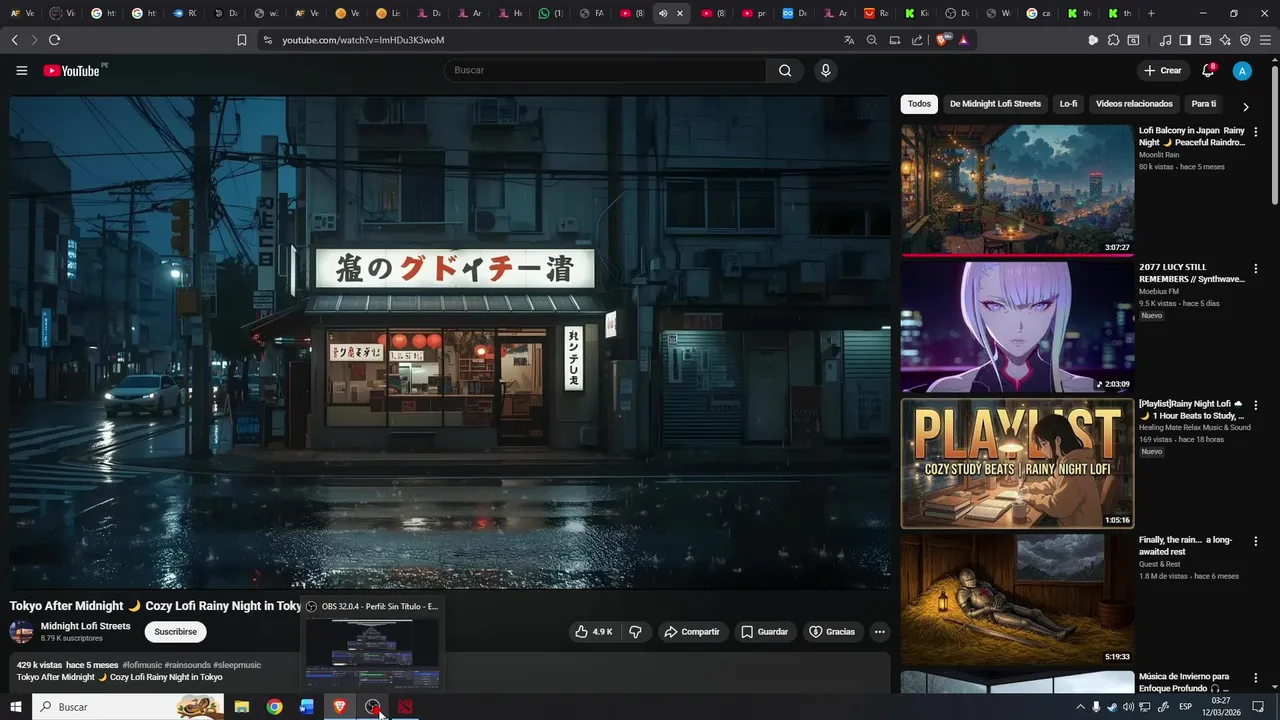Click the Guardar button
This screenshot has width=1280, height=720.
765,632
